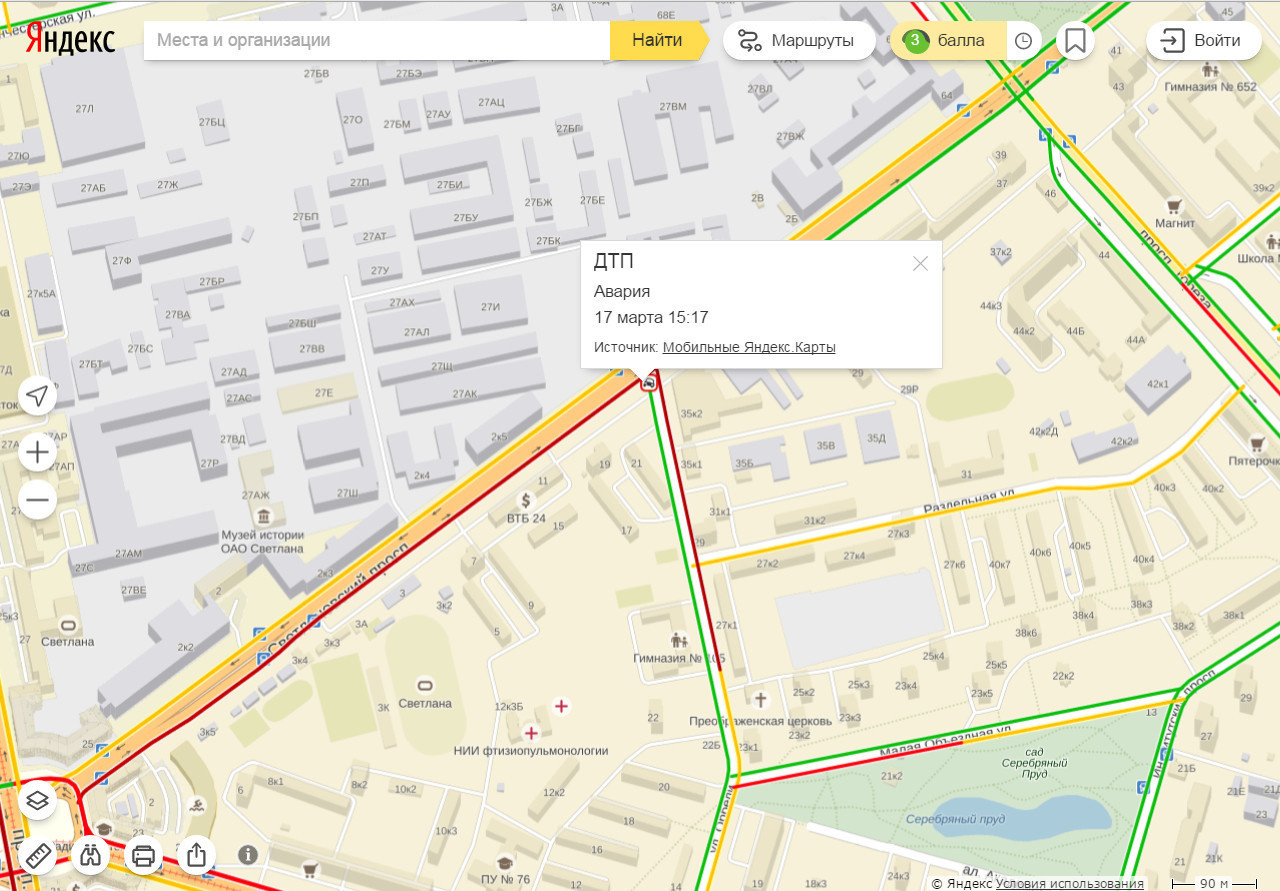Click the Пятерочка shop marker
Viewport: 1280px width, 891px height.
pos(1257,443)
